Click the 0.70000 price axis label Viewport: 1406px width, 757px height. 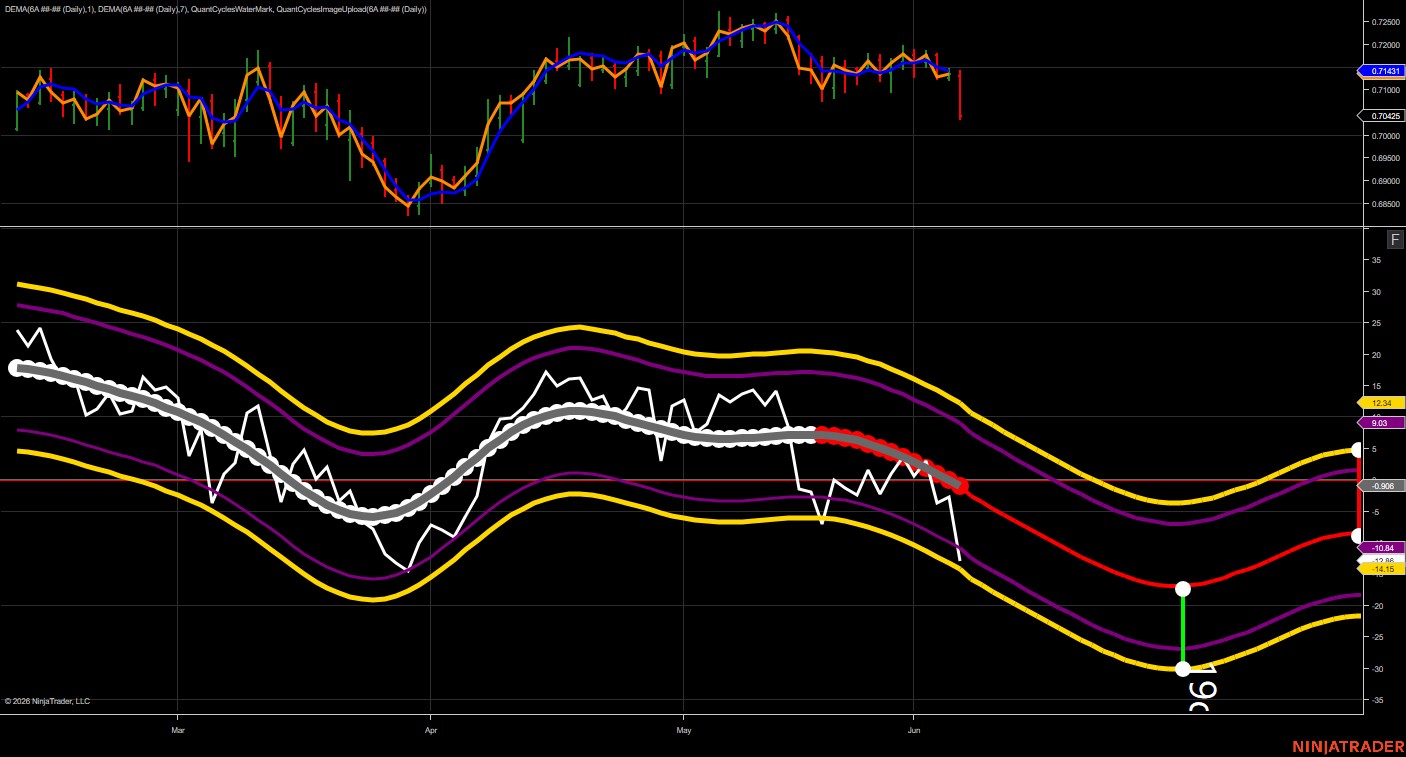tap(1385, 136)
